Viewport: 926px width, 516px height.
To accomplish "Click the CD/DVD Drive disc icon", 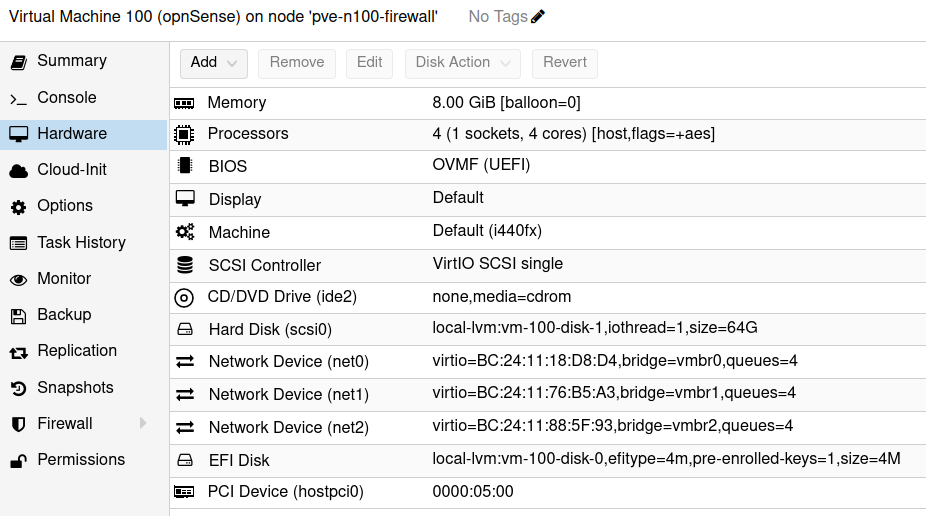I will click(184, 297).
